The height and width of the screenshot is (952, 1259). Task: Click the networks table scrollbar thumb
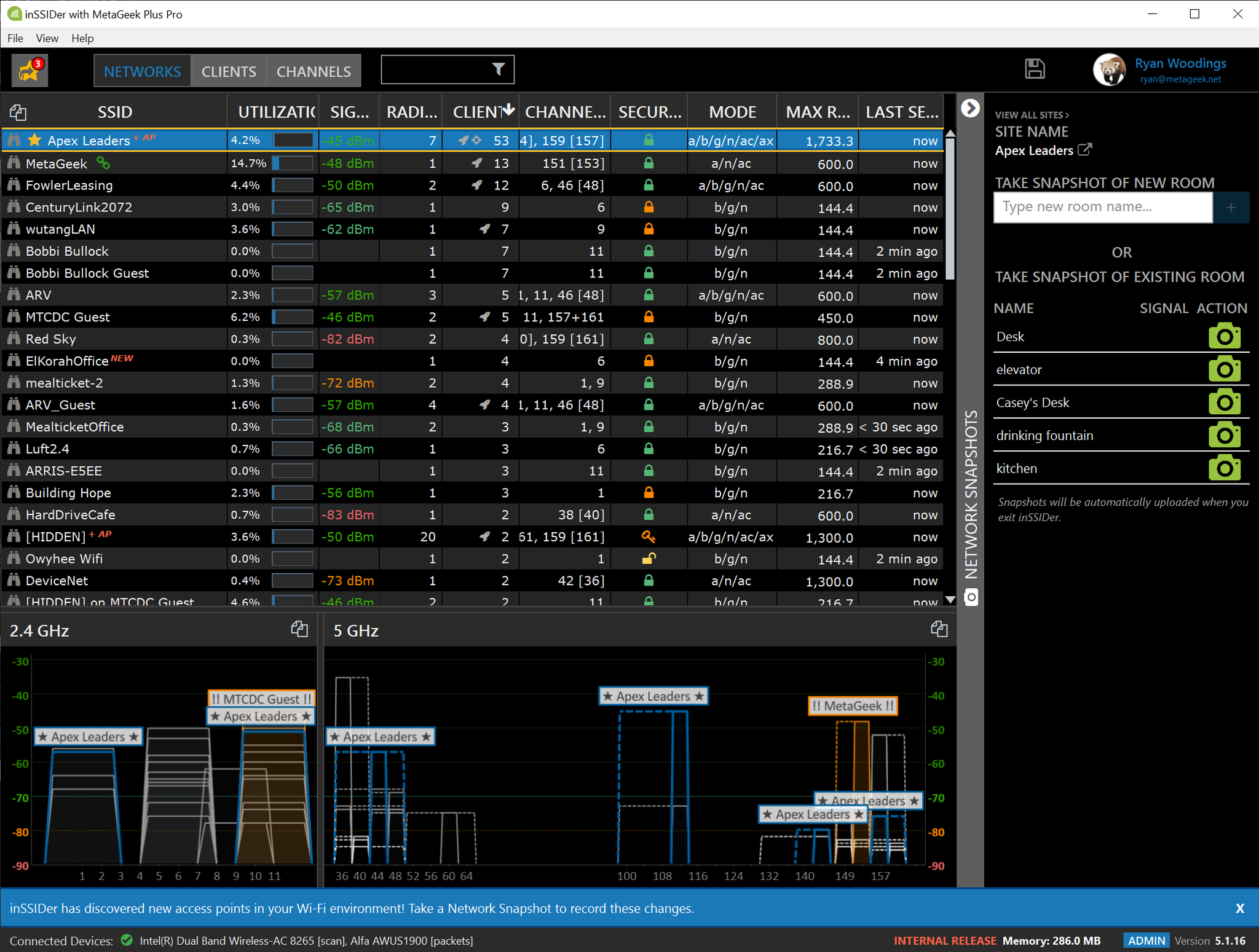point(950,209)
